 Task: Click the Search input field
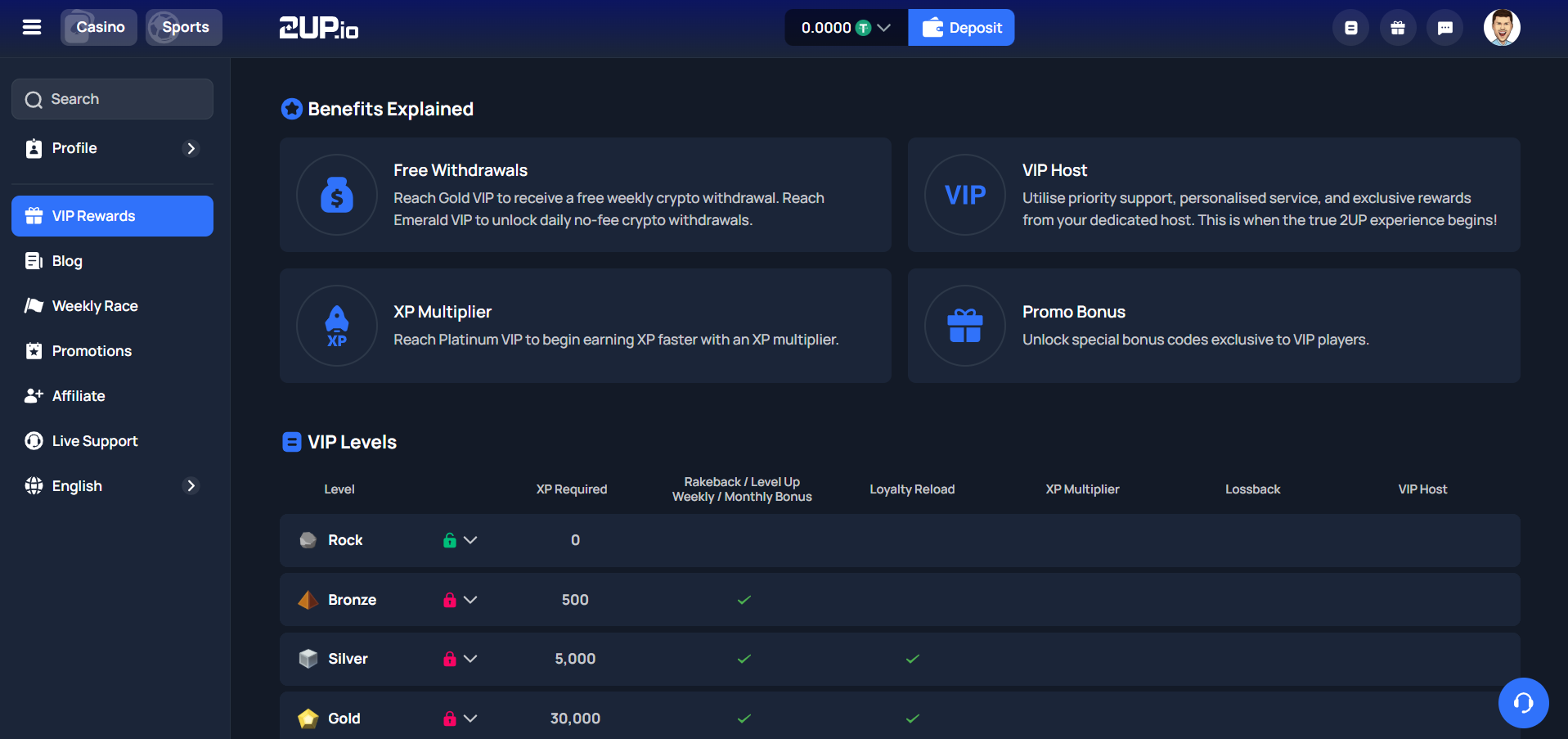tap(113, 99)
